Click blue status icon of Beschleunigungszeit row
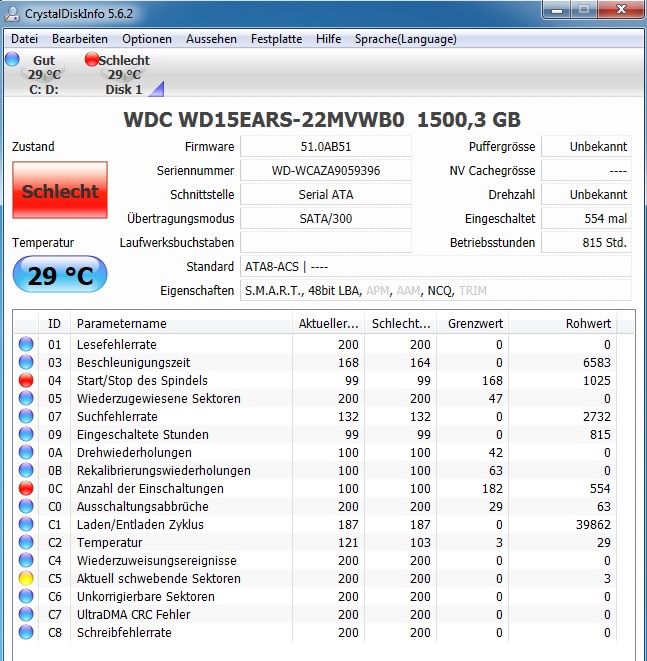This screenshot has height=661, width=647. click(26, 363)
